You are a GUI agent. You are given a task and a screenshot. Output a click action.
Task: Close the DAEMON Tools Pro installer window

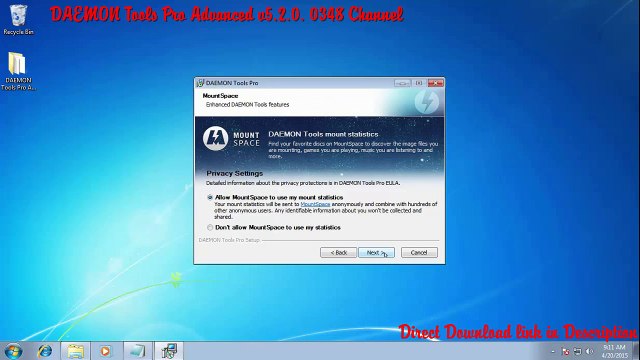[436, 83]
